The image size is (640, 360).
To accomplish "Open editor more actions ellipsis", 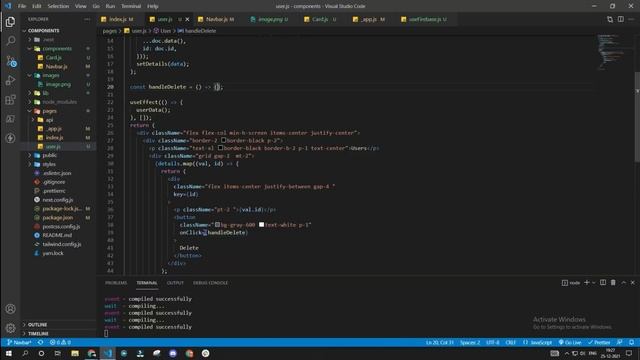I will click(x=631, y=19).
